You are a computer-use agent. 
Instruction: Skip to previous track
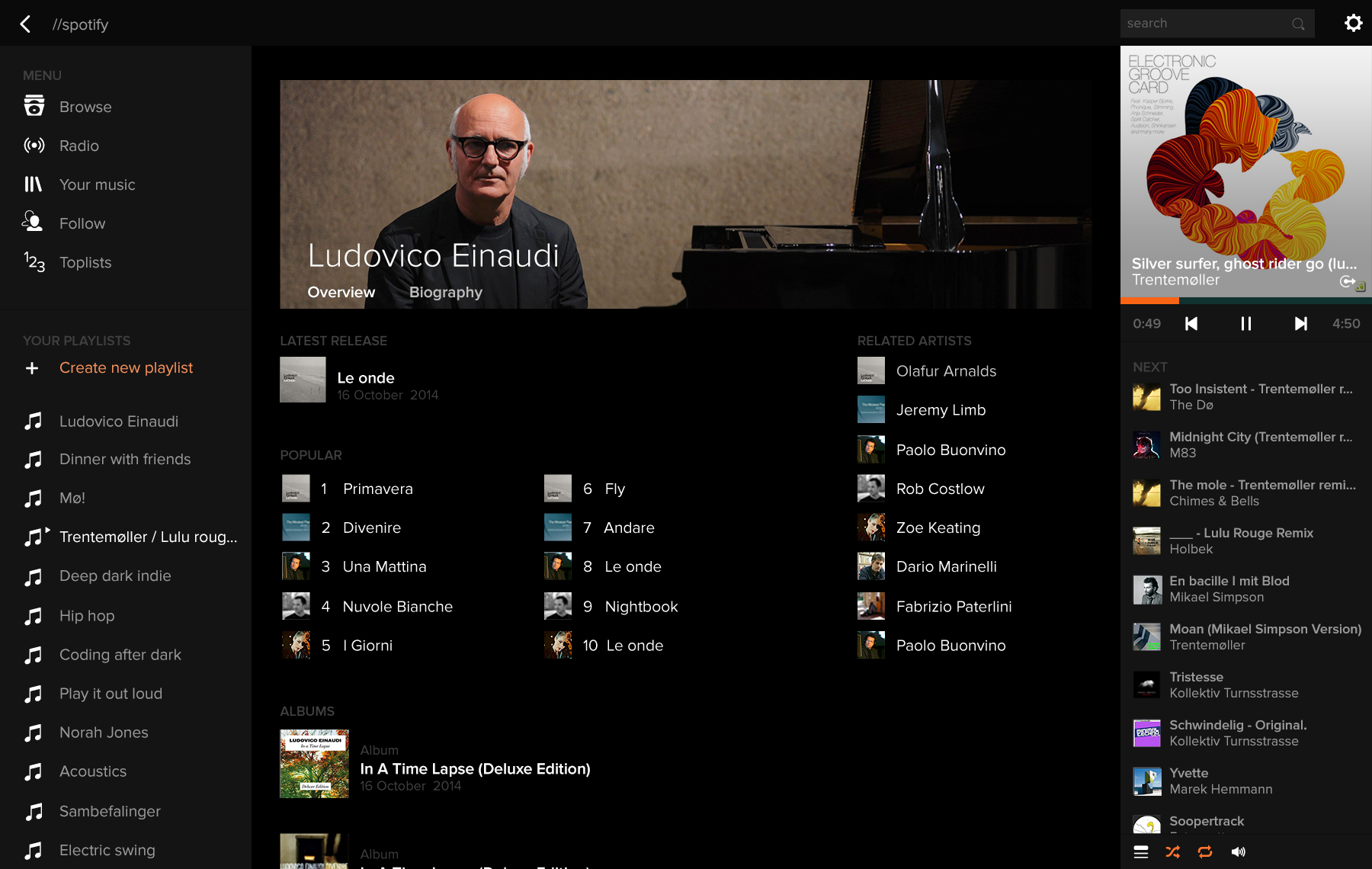pos(1191,324)
